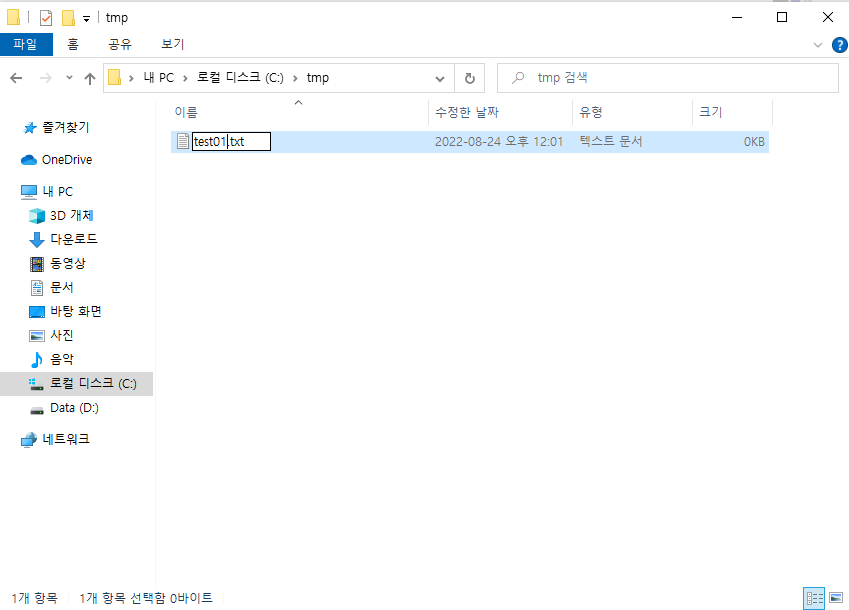
Task: Expand the chevron after 내 PC in path
Action: click(x=185, y=78)
